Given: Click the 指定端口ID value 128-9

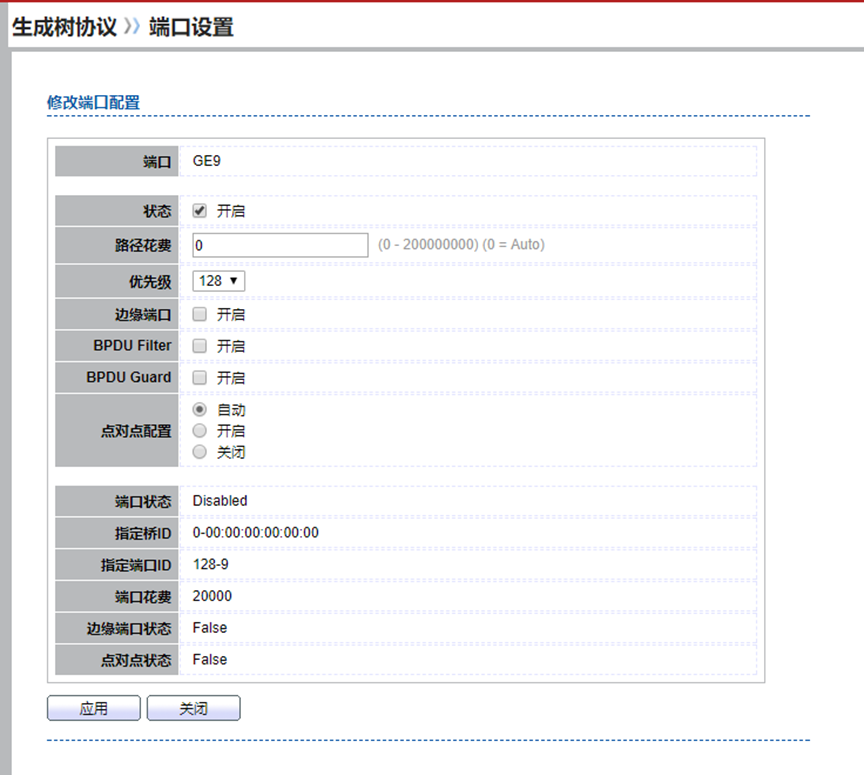Looking at the screenshot, I should pyautogui.click(x=210, y=565).
